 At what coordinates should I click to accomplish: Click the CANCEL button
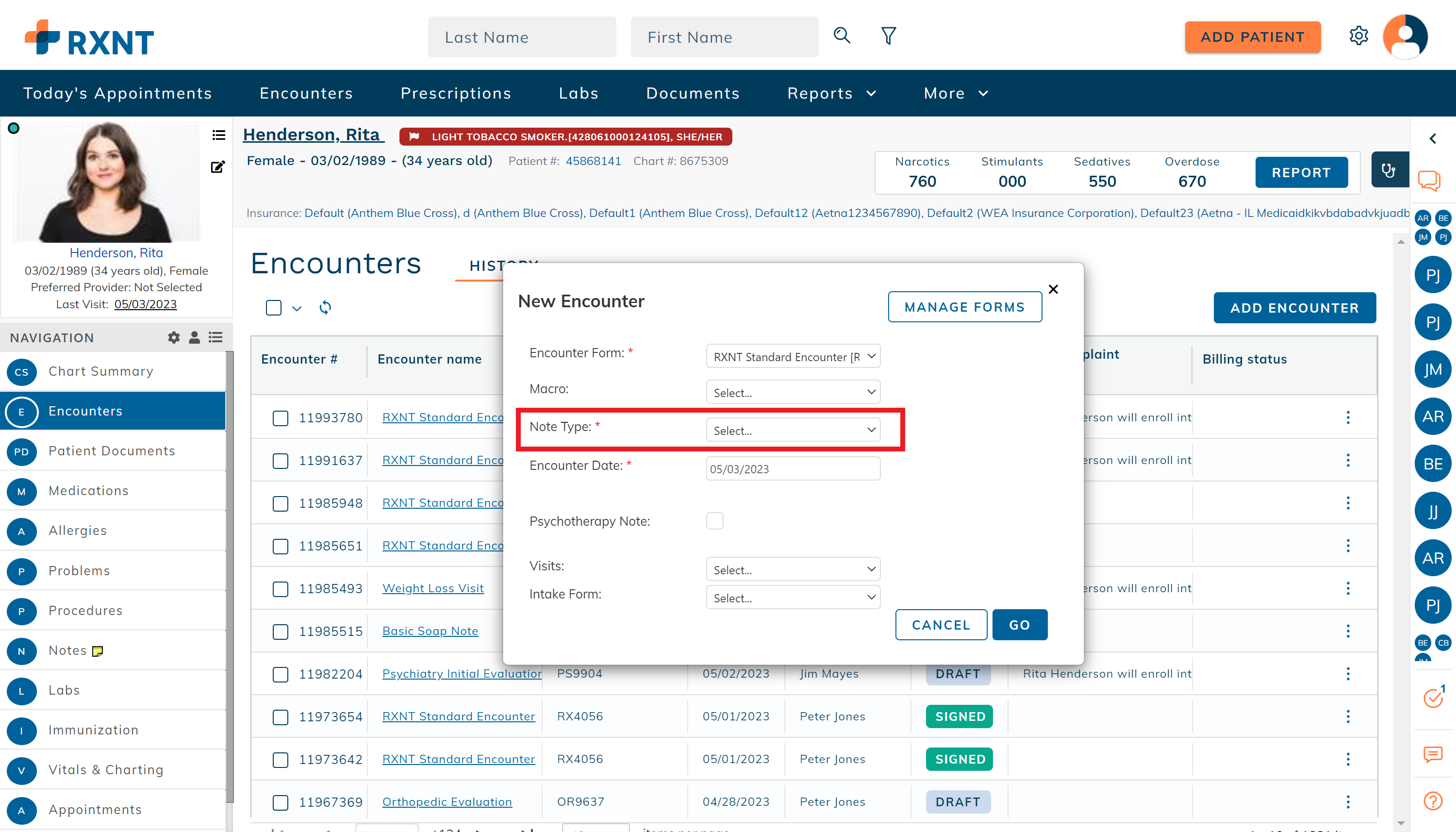coord(941,625)
